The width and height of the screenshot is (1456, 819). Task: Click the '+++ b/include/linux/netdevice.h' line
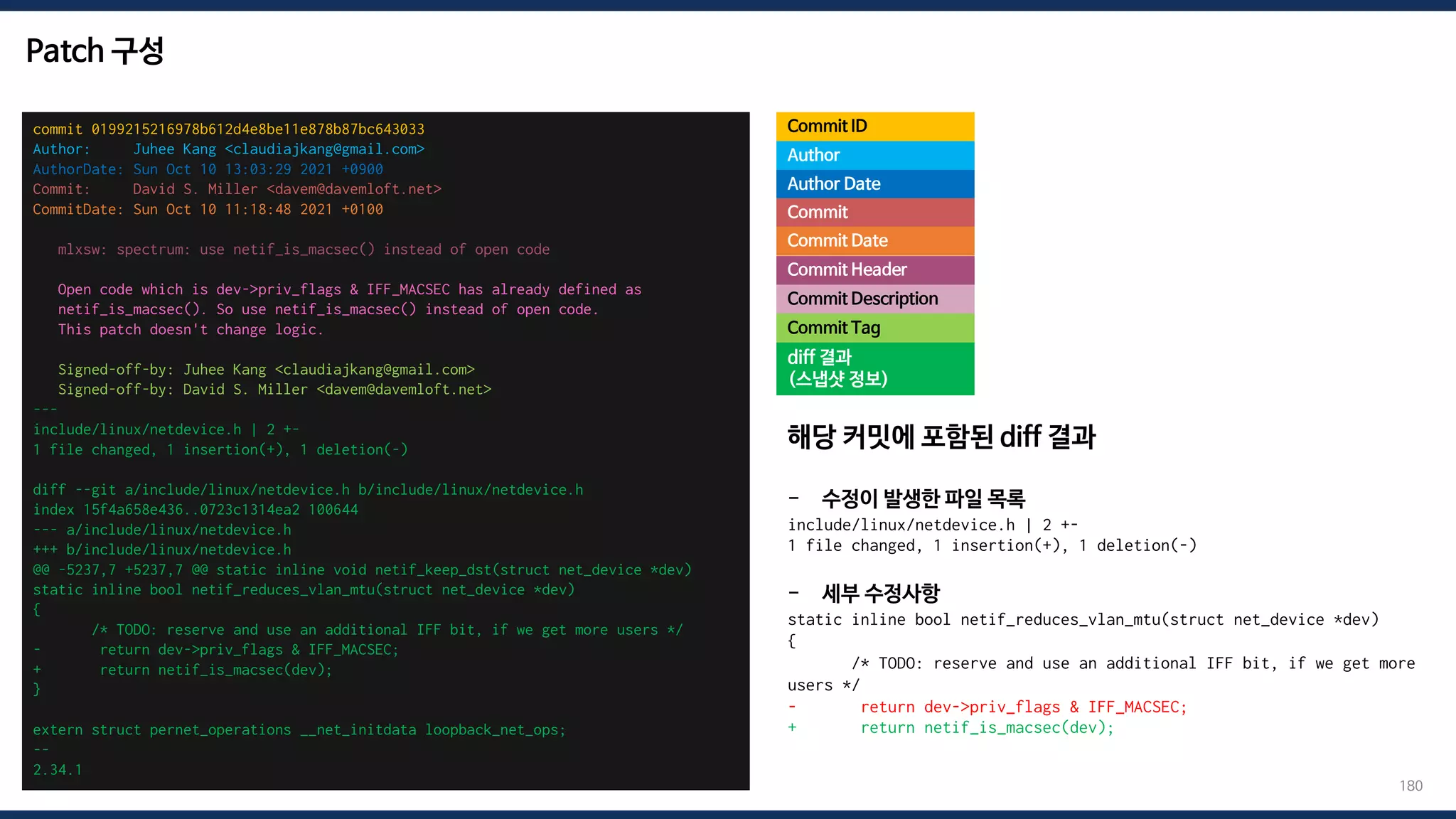click(162, 550)
